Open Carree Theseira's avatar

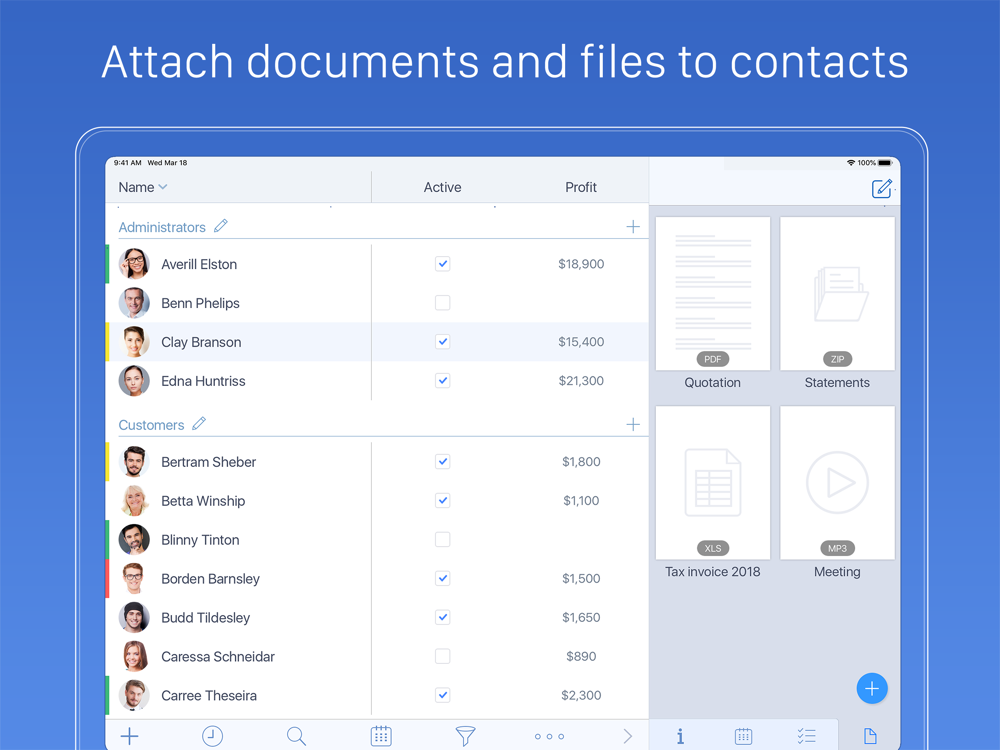click(134, 695)
